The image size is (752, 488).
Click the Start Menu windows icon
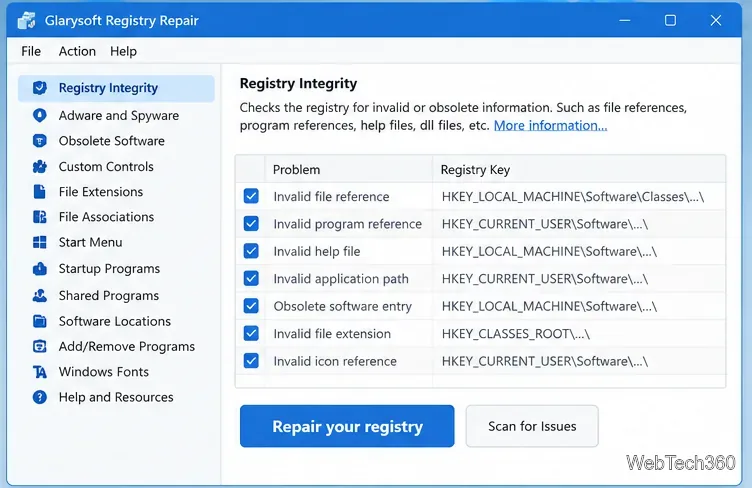(x=40, y=242)
